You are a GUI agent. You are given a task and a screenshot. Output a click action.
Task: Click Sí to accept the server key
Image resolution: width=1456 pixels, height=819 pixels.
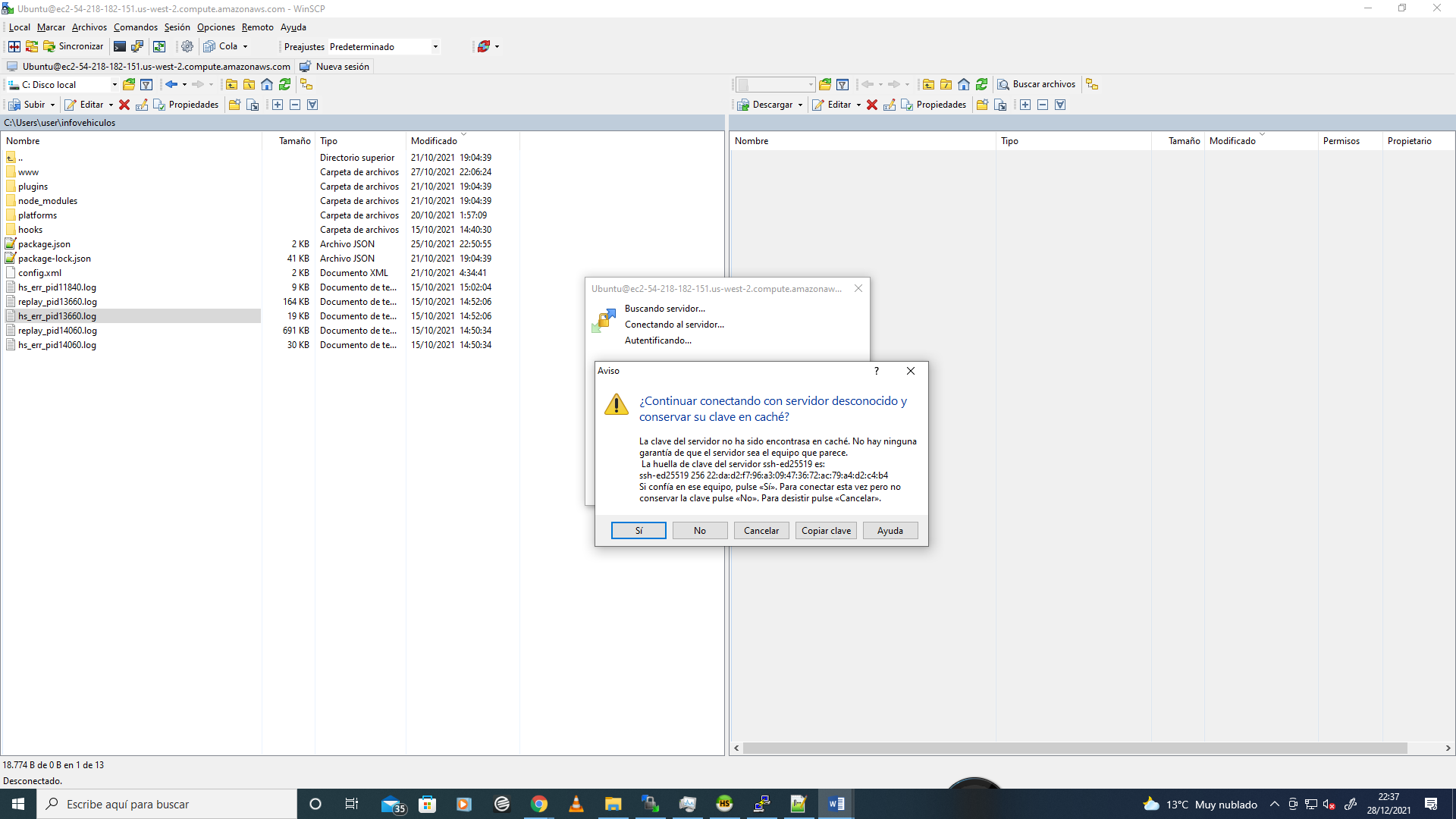tap(639, 531)
